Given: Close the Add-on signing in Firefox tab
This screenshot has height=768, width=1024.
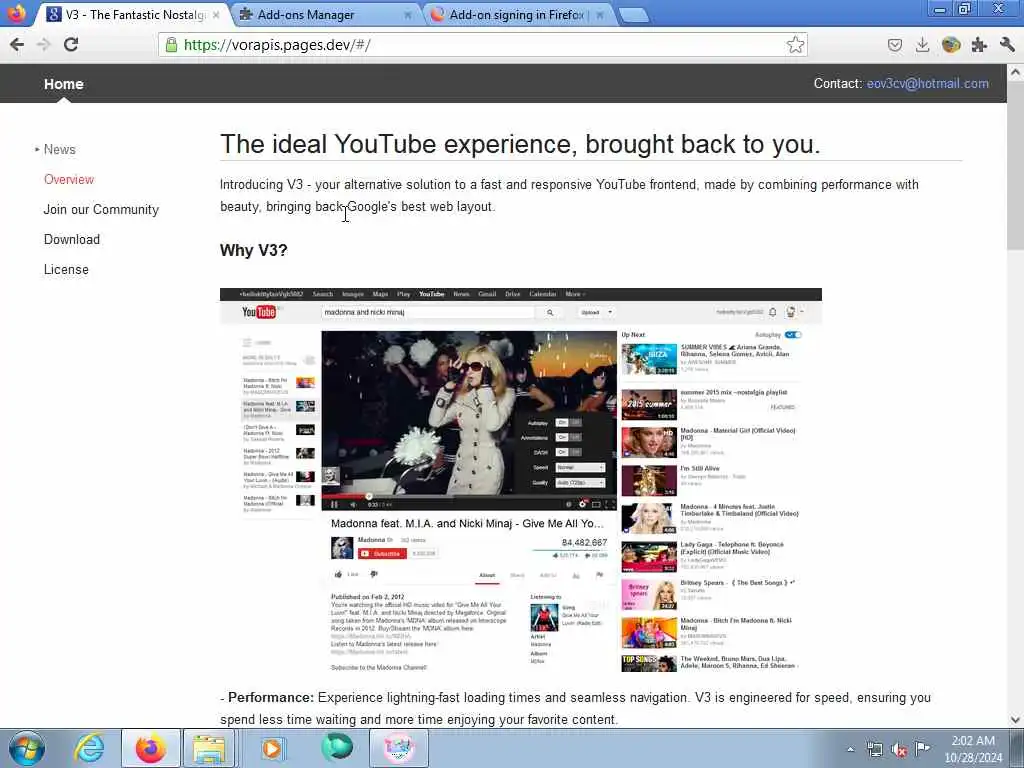Looking at the screenshot, I should (x=600, y=14).
